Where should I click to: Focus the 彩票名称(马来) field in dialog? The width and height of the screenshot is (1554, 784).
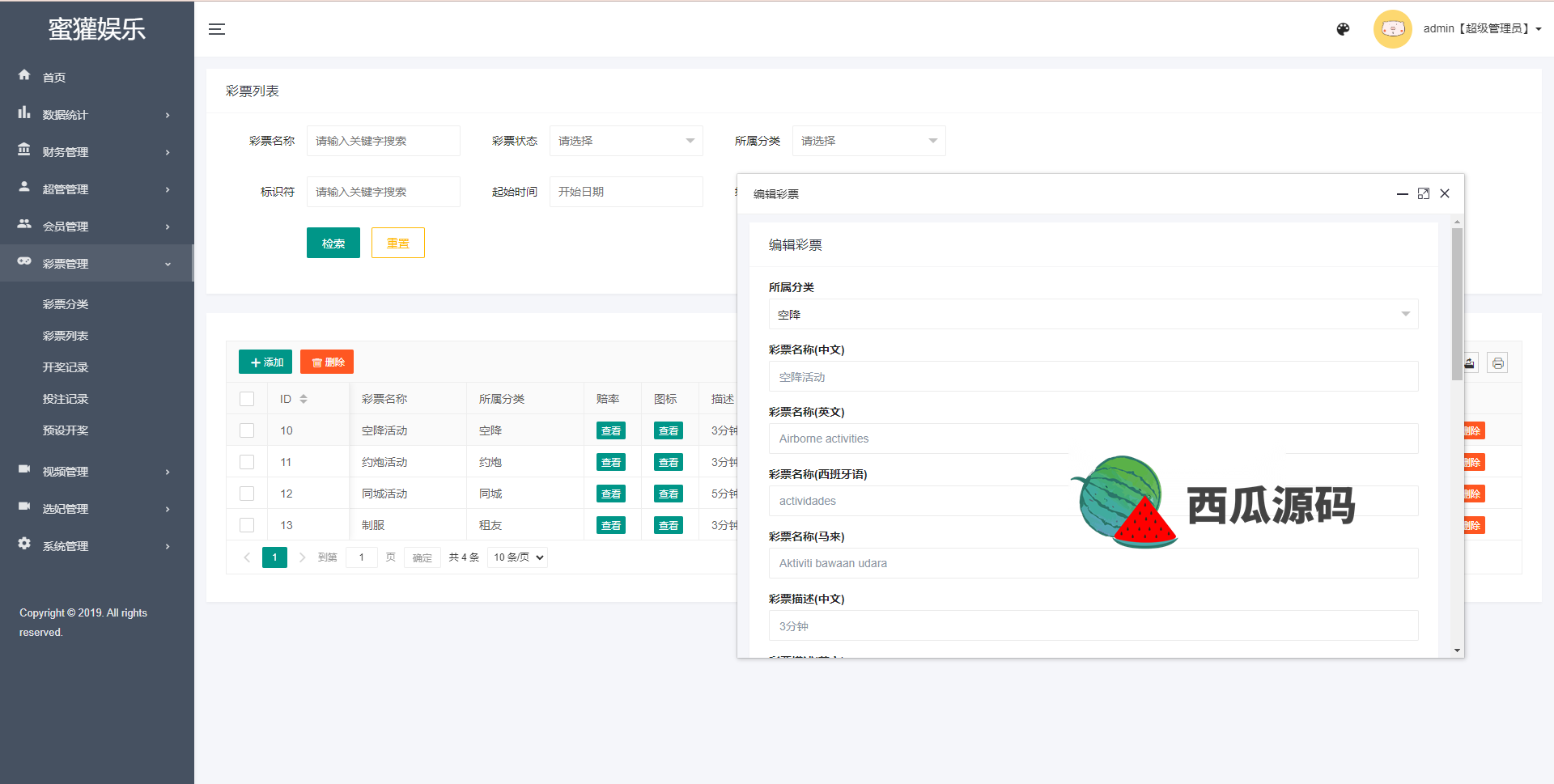(x=1093, y=563)
